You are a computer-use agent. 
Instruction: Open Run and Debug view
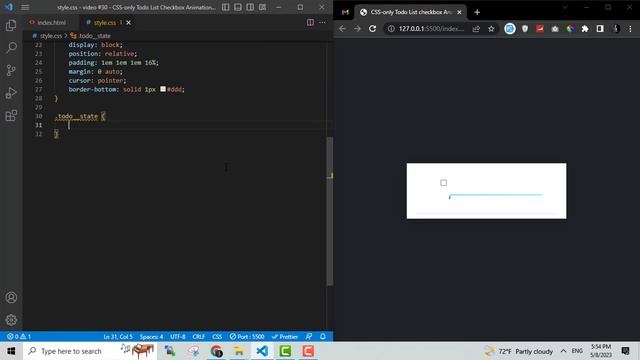click(11, 93)
